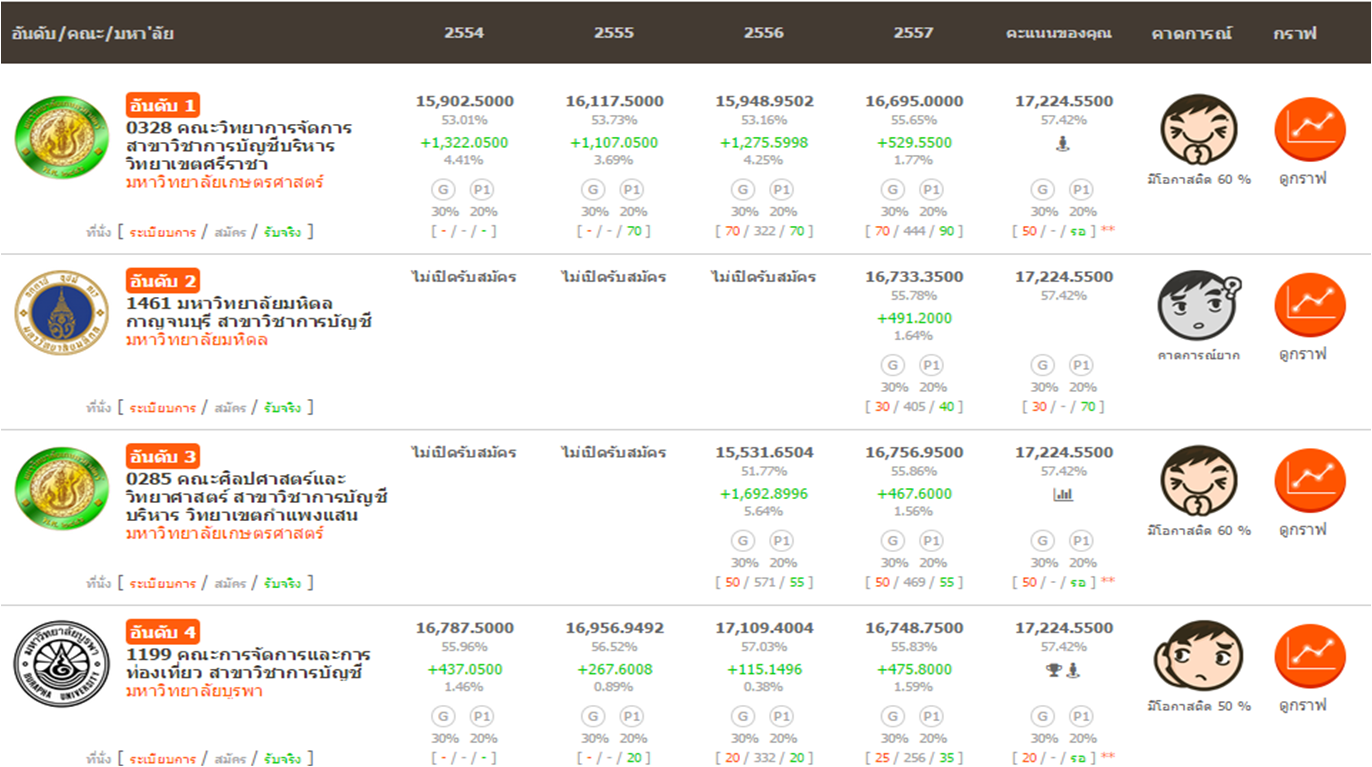Click Kasetsart University logo in rank 3
The height and width of the screenshot is (767, 1372).
[63, 489]
